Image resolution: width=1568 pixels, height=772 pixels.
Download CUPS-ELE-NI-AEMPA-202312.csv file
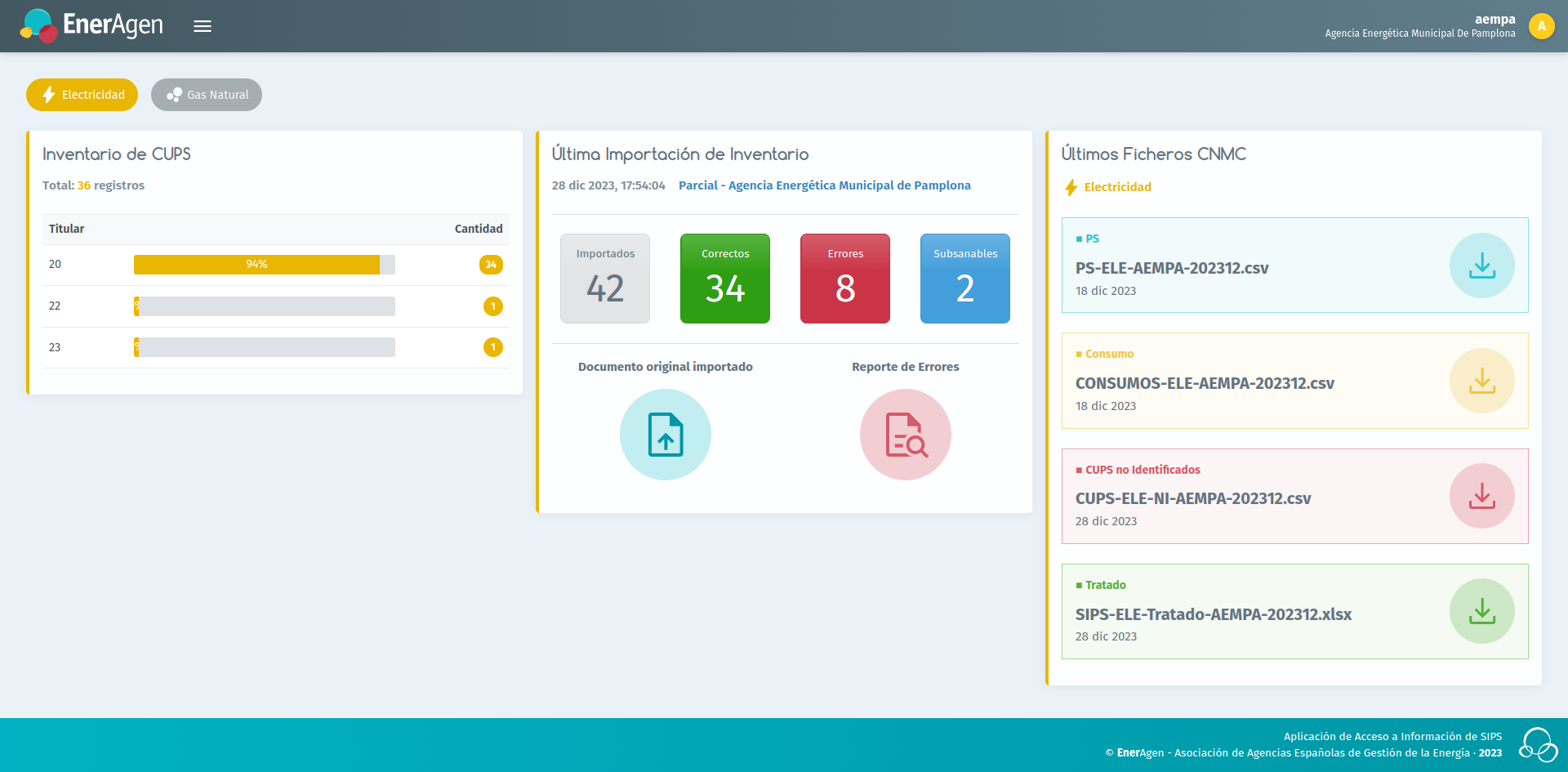[1481, 496]
